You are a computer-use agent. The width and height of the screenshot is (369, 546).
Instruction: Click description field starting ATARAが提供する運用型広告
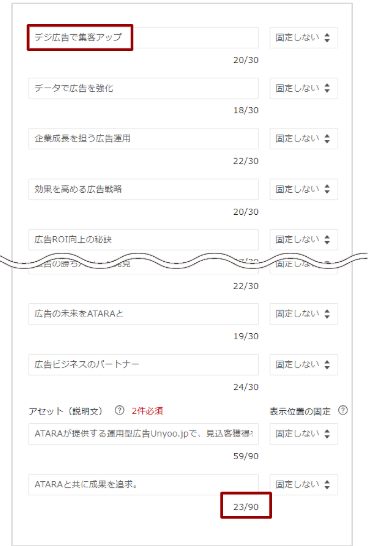143,434
